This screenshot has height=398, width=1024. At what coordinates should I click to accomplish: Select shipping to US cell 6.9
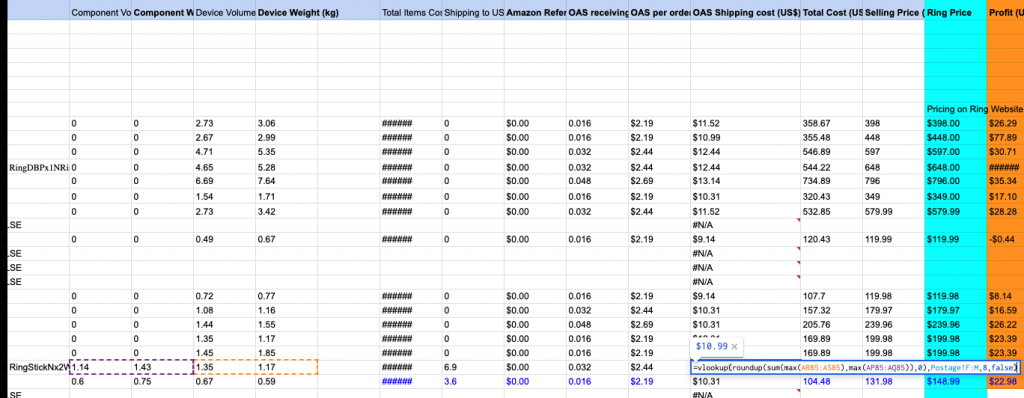point(473,368)
